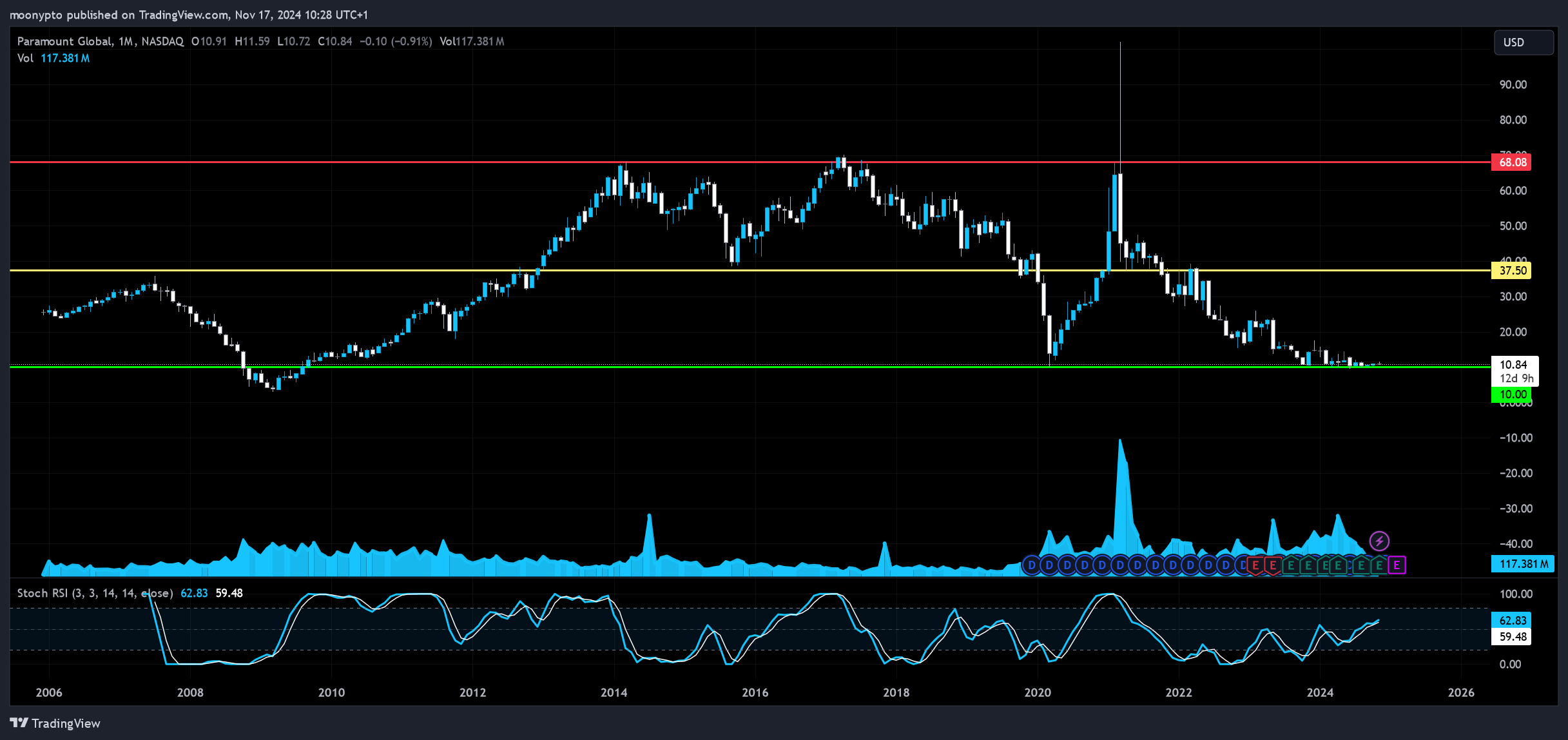Click the current price label 10.84

pos(1513,365)
